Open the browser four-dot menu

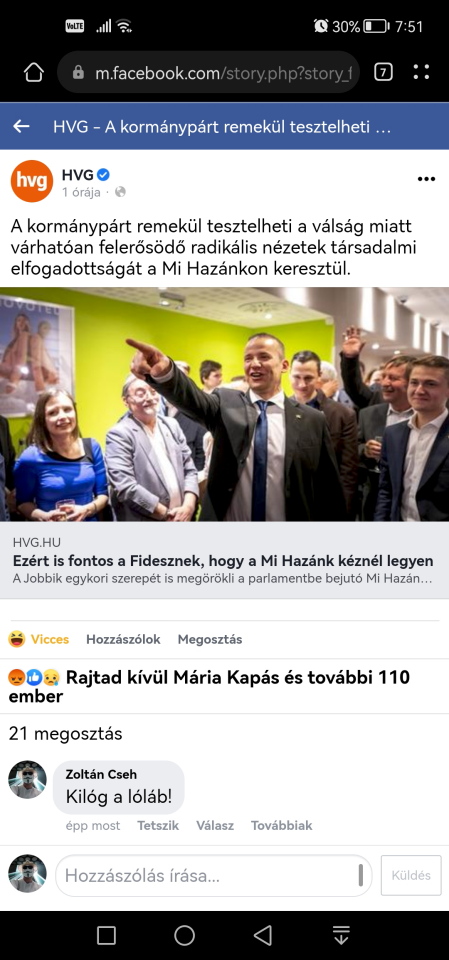421,72
